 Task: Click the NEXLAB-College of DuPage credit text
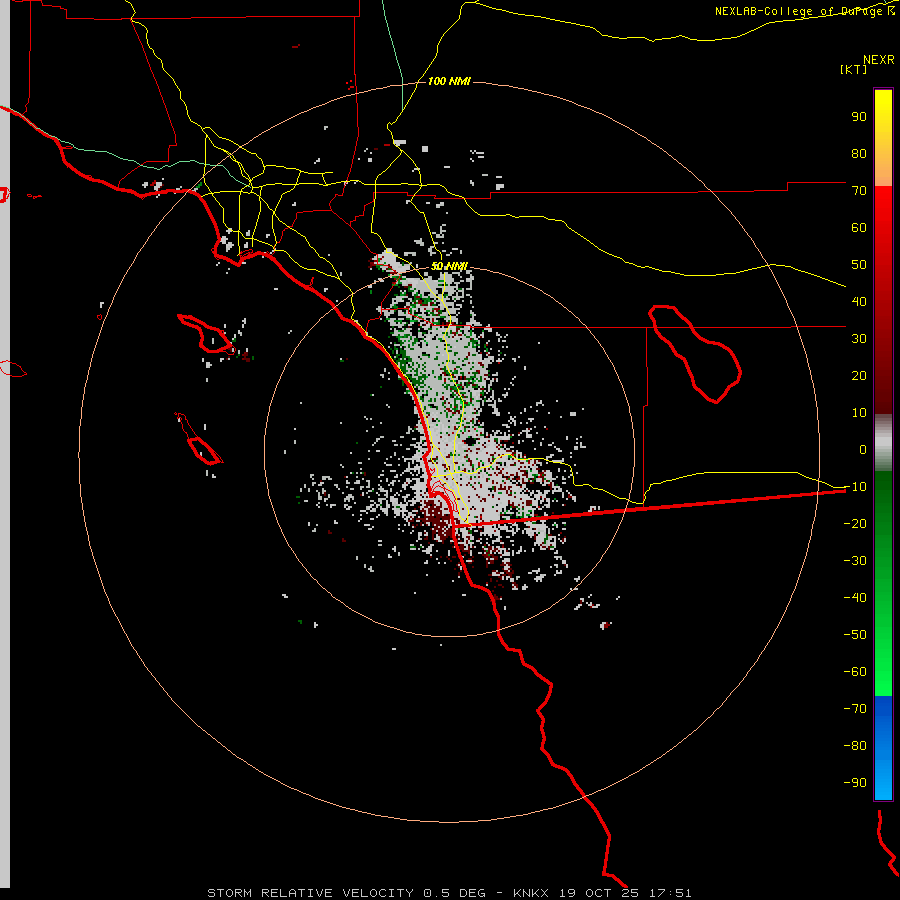(x=804, y=11)
